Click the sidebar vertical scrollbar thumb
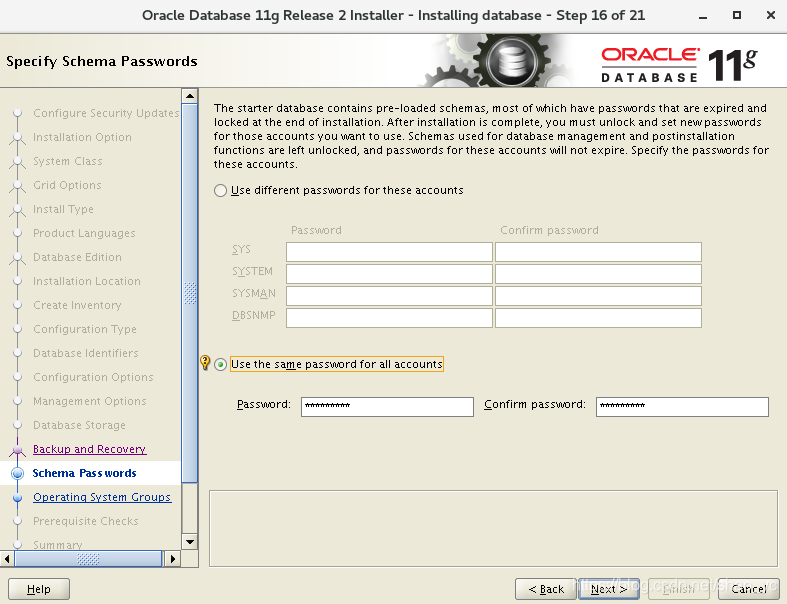Viewport: 787px width, 604px height. 190,293
